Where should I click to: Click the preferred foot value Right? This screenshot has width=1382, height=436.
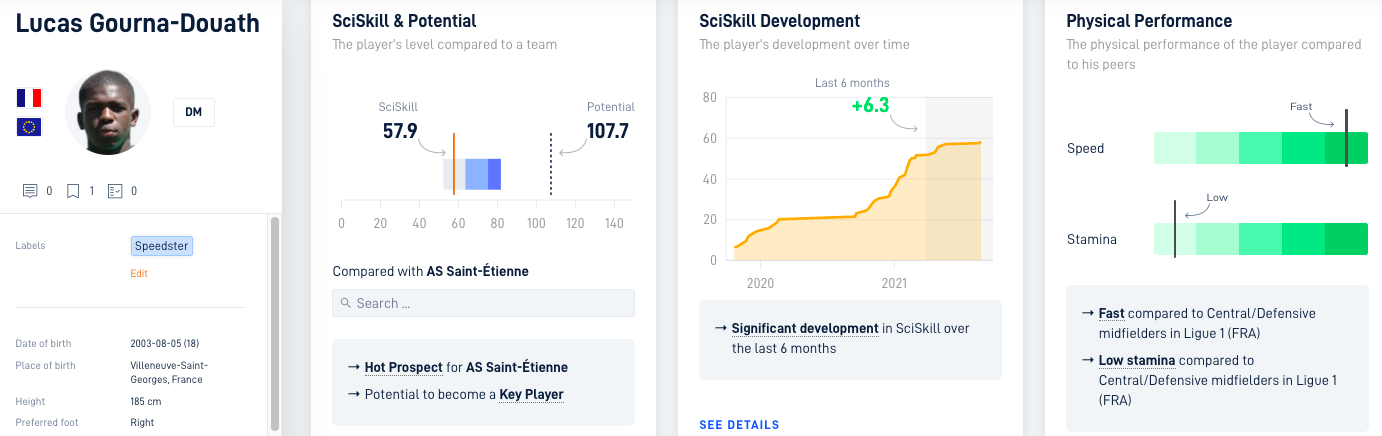tap(142, 422)
